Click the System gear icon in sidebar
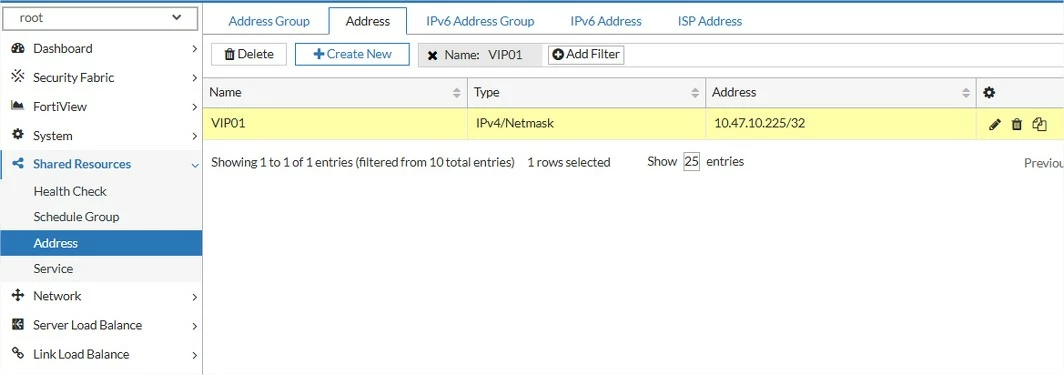This screenshot has height=375, width=1064. click(18, 135)
